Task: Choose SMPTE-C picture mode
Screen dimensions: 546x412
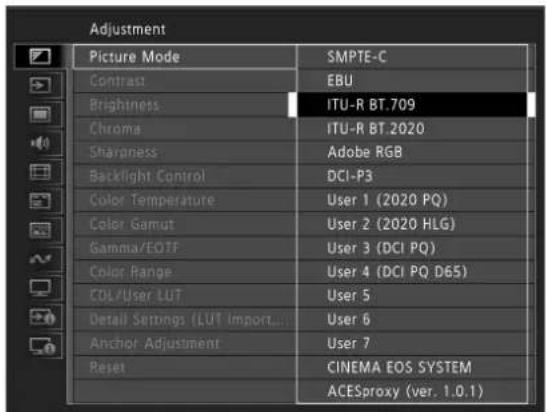Action: point(413,56)
